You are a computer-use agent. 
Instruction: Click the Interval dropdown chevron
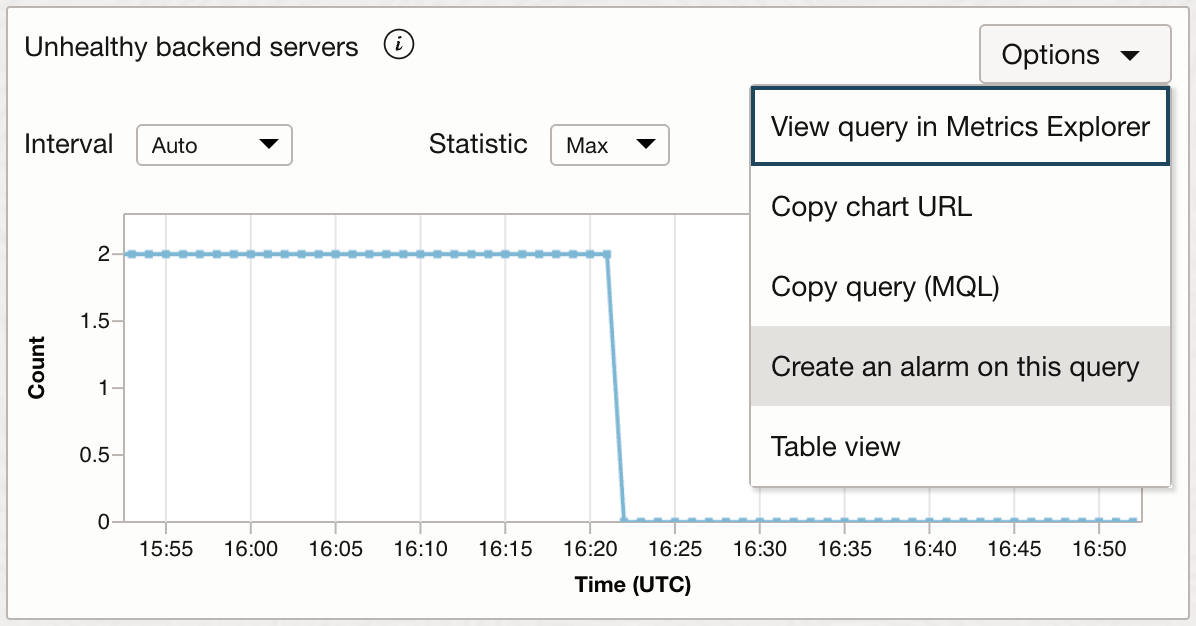tap(269, 144)
